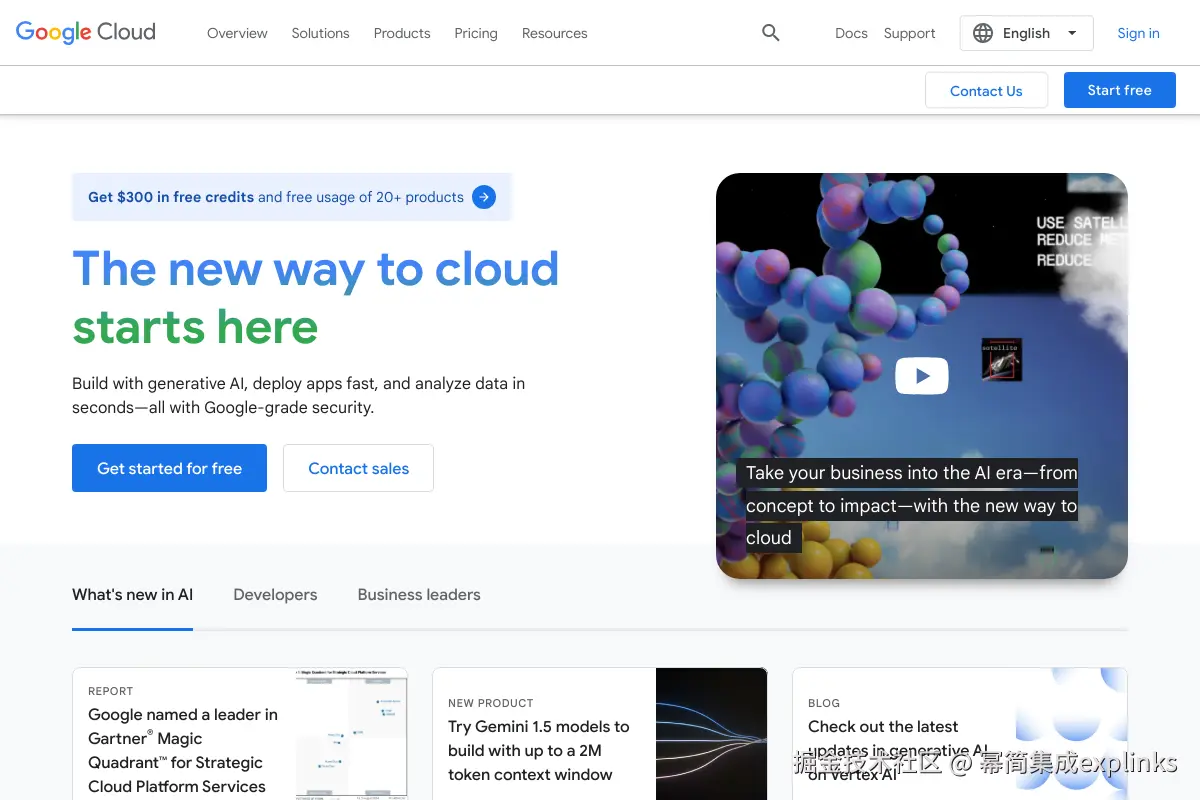The width and height of the screenshot is (1200, 800).
Task: Click the Start free button
Action: coord(1119,90)
